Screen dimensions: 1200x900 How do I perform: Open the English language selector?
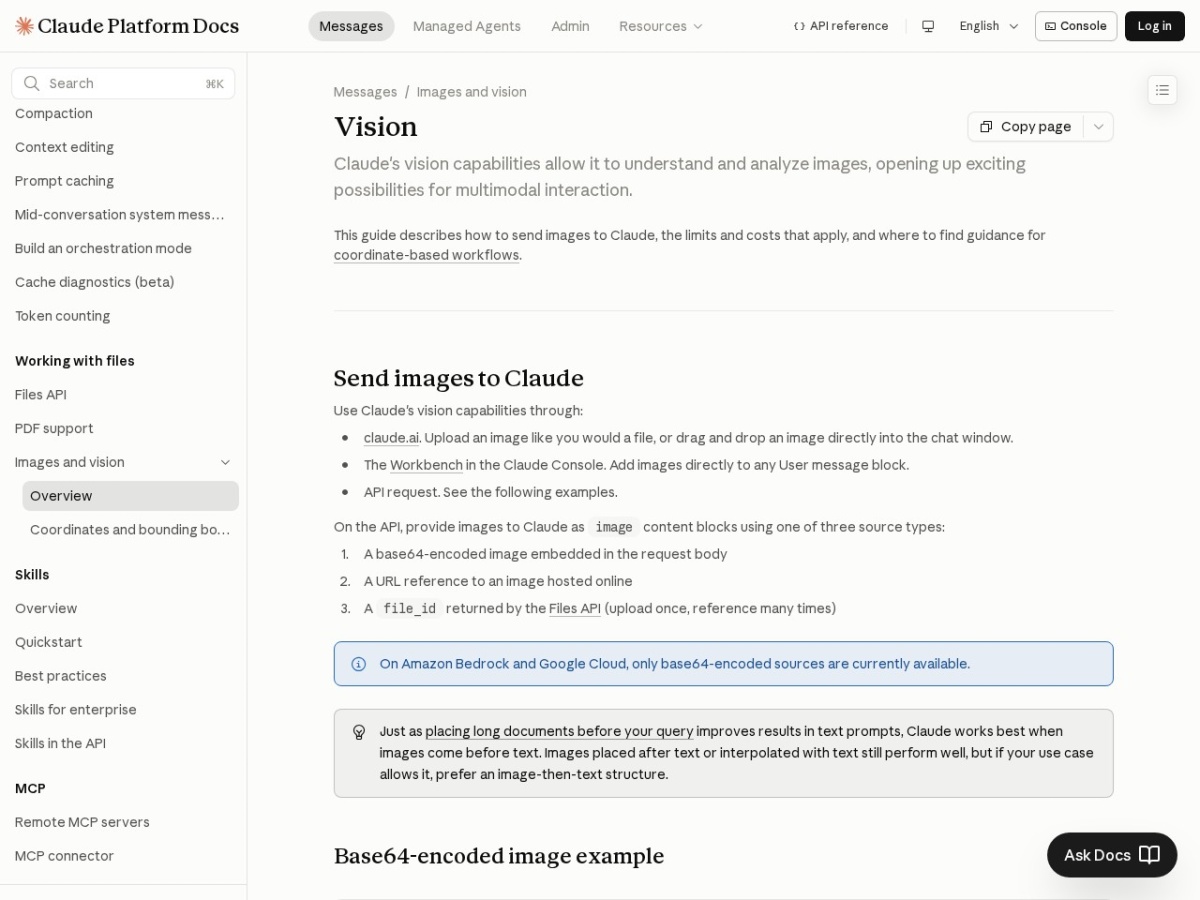click(x=989, y=26)
